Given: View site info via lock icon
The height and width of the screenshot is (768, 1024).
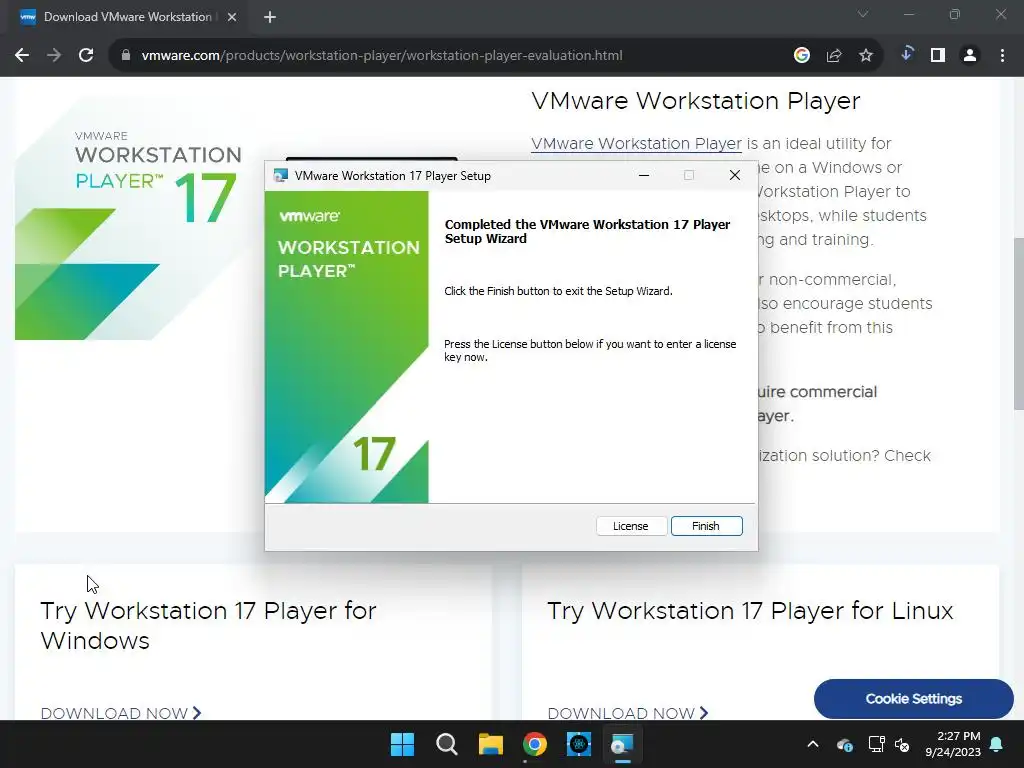Looking at the screenshot, I should (126, 56).
